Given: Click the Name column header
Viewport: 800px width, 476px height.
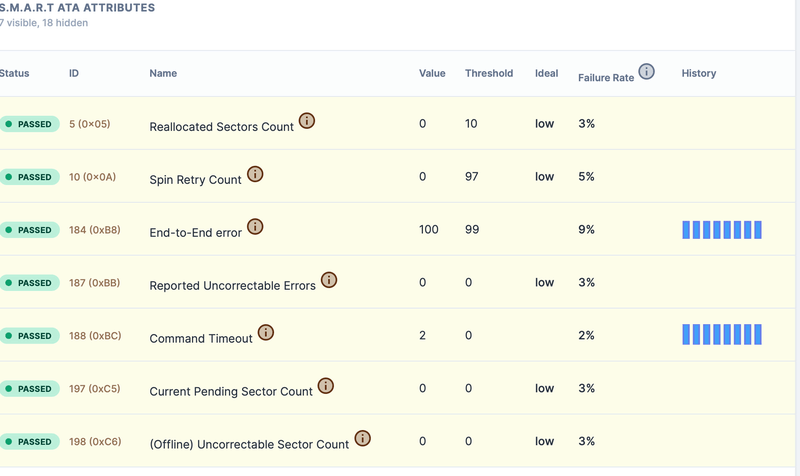Looking at the screenshot, I should coord(163,73).
